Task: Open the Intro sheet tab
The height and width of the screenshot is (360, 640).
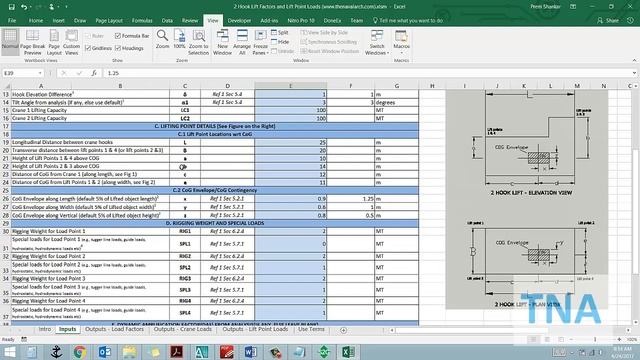Action: [x=44, y=329]
